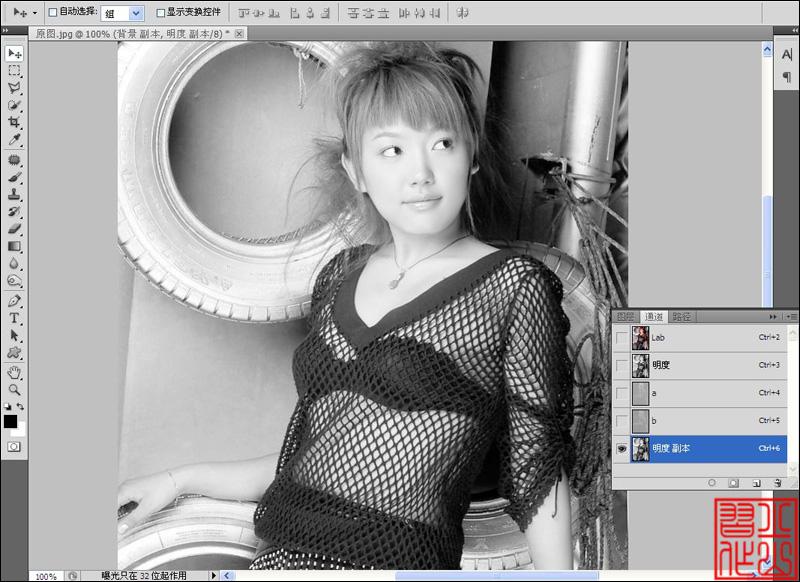Switch to the 图层 tab
This screenshot has width=800, height=582.
tap(626, 317)
